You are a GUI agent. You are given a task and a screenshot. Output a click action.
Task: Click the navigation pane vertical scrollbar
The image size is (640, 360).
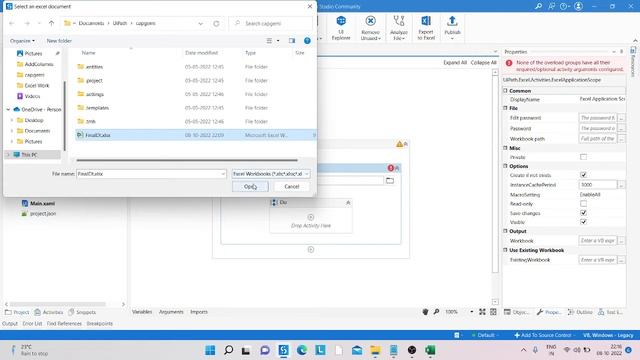(64, 115)
